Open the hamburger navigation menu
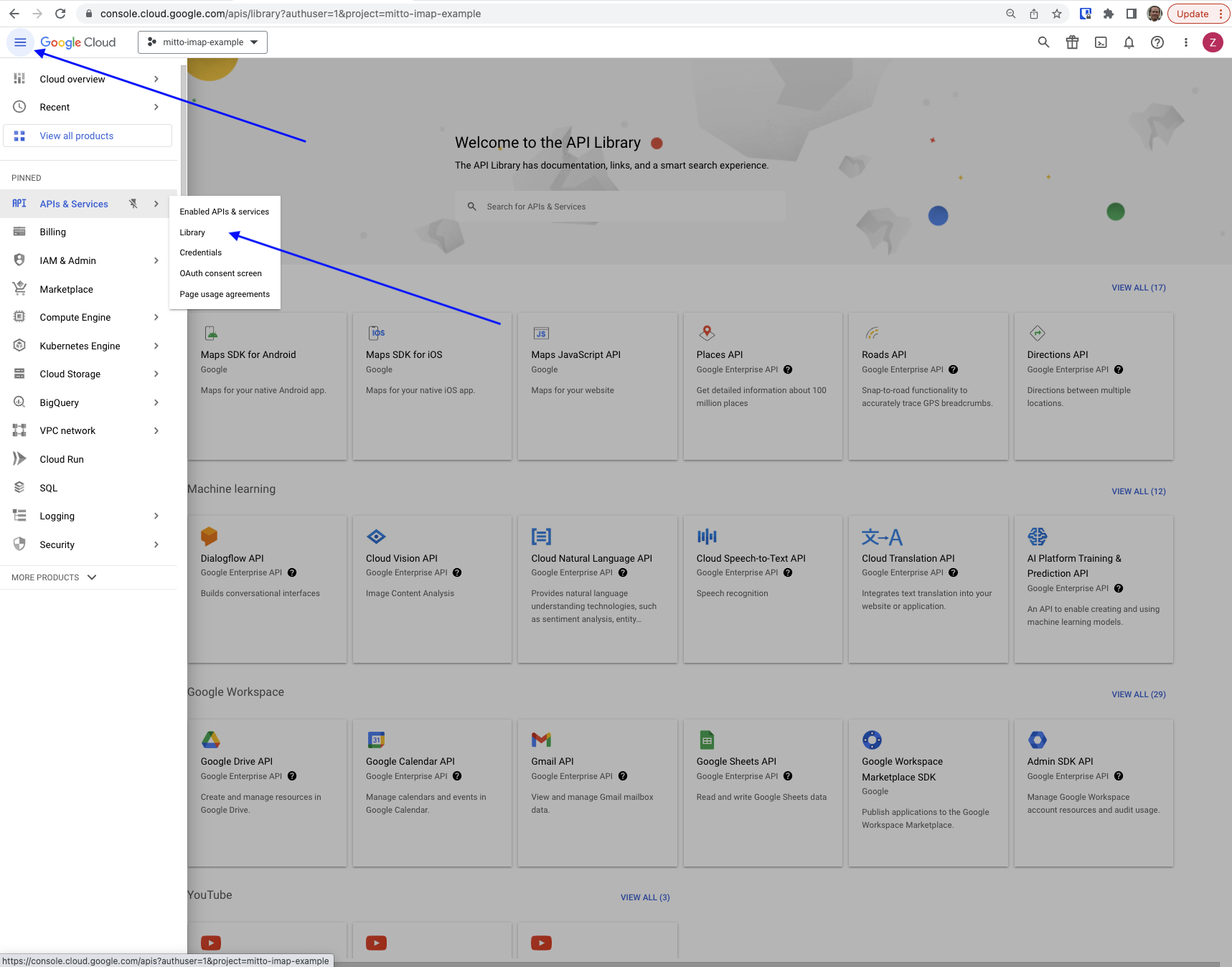Viewport: 1232px width, 967px height. pyautogui.click(x=20, y=42)
